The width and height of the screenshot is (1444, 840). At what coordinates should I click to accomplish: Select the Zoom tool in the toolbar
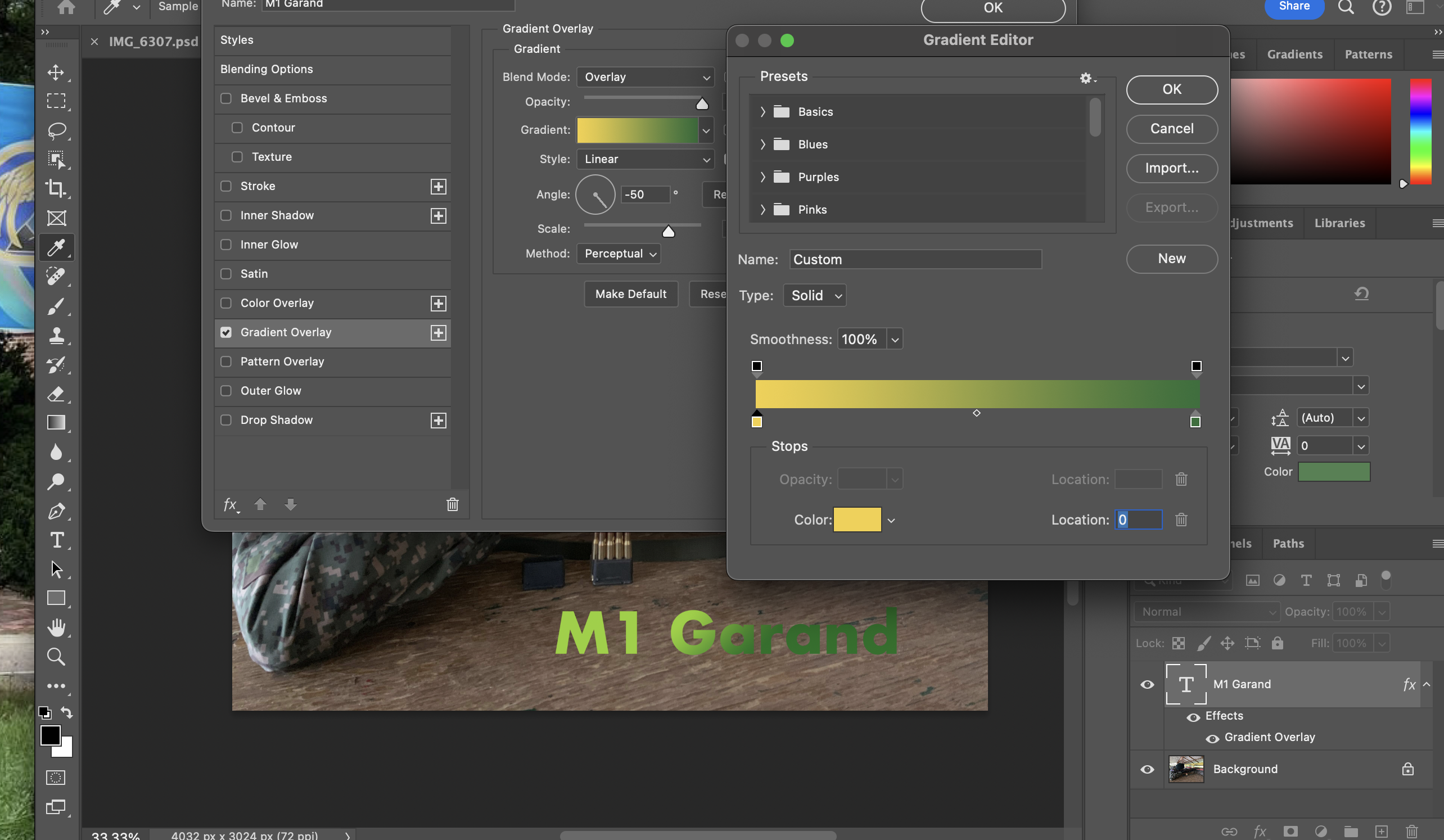click(56, 657)
